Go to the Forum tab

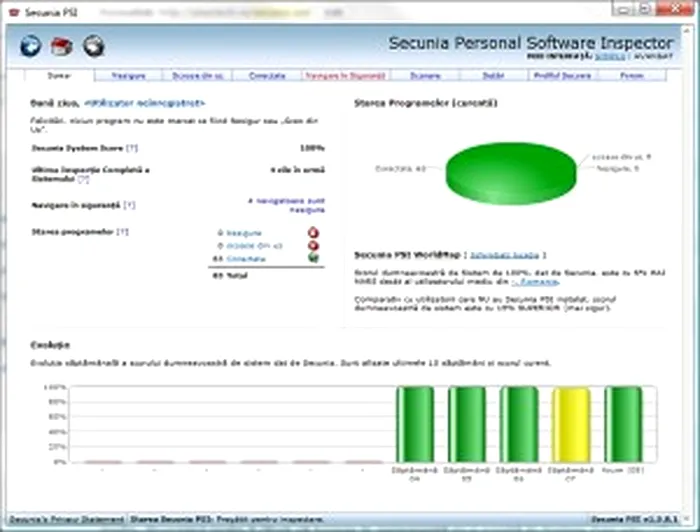pyautogui.click(x=631, y=75)
